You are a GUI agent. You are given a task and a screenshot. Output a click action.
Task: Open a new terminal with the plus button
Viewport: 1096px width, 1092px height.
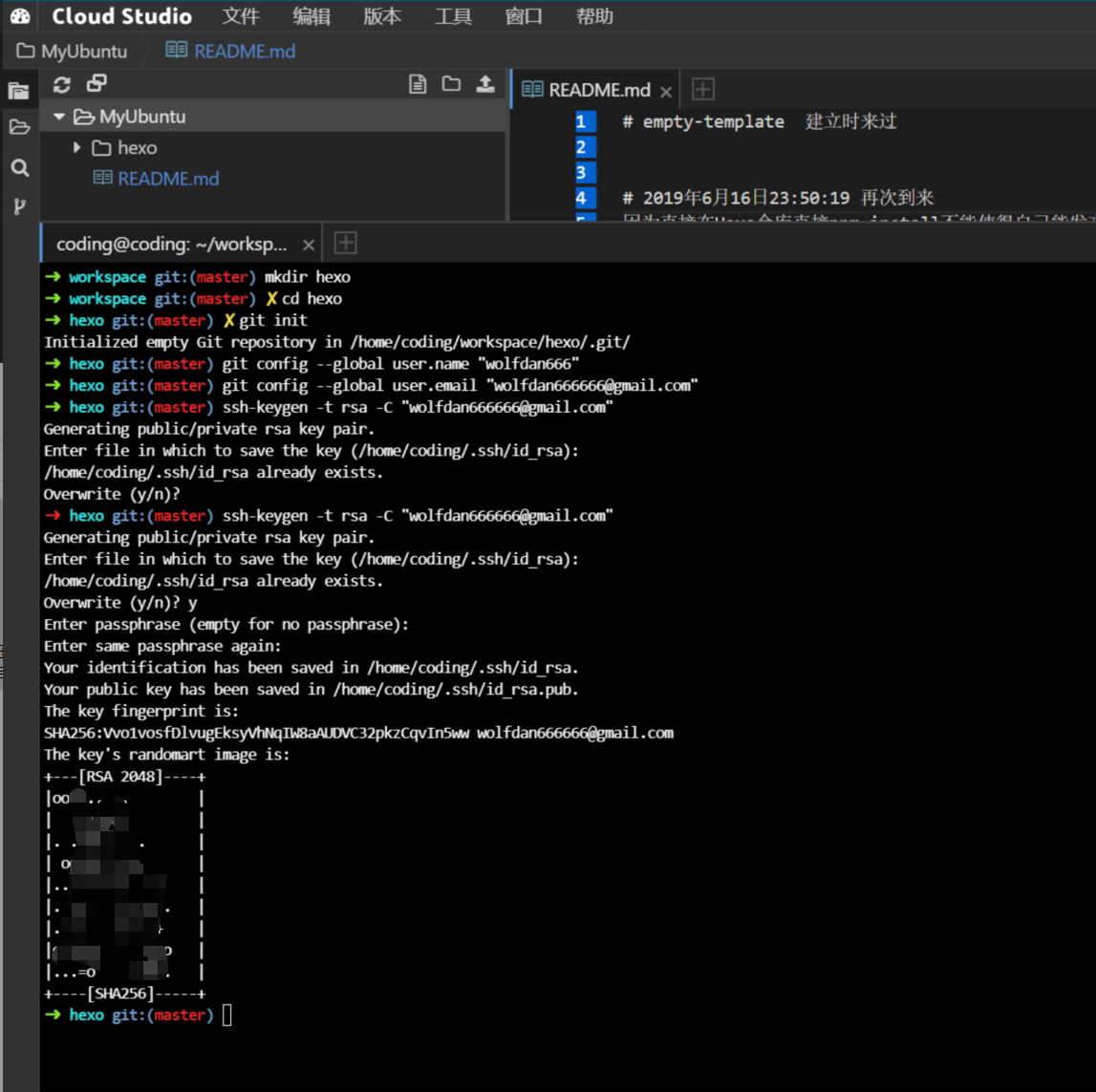point(344,243)
